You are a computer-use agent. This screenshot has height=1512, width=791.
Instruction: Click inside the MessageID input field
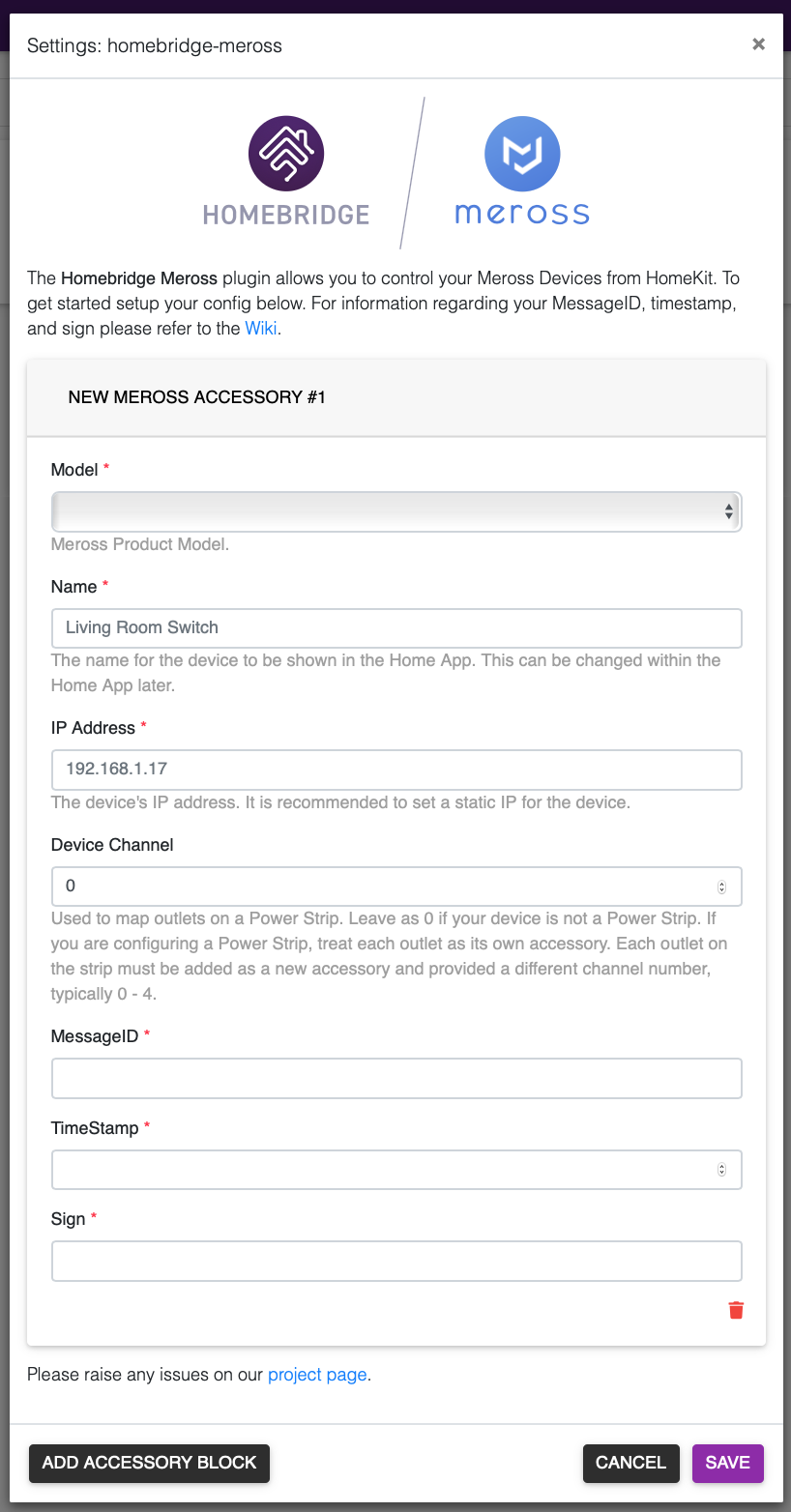point(396,1077)
